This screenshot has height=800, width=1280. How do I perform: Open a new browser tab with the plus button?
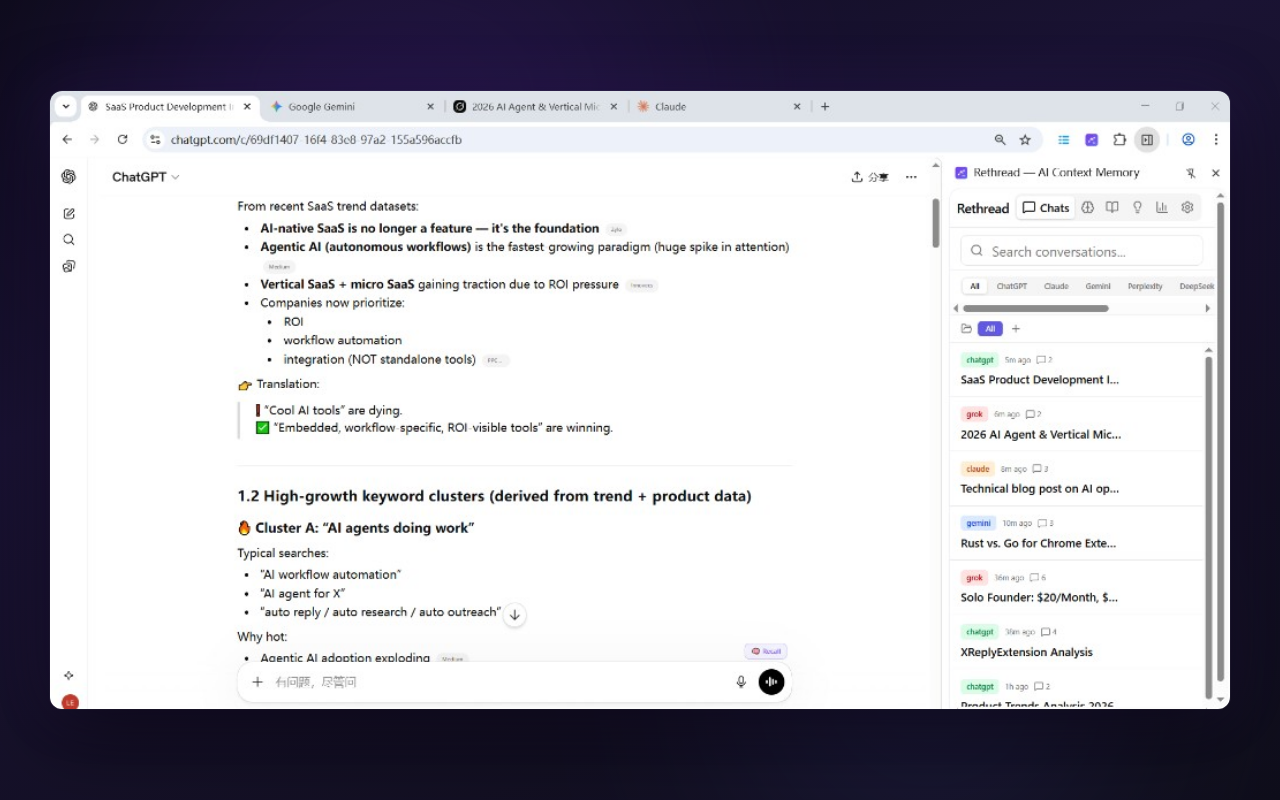(825, 107)
